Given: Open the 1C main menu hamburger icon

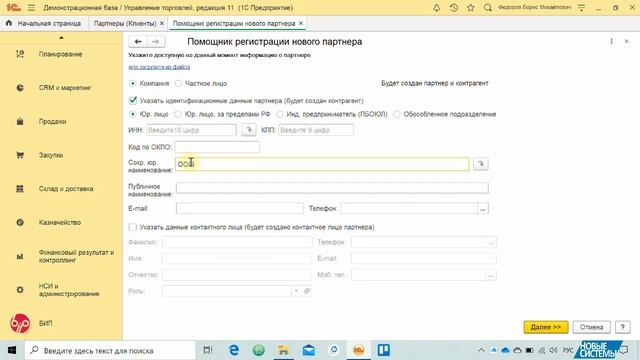Looking at the screenshot, I should [31, 8].
